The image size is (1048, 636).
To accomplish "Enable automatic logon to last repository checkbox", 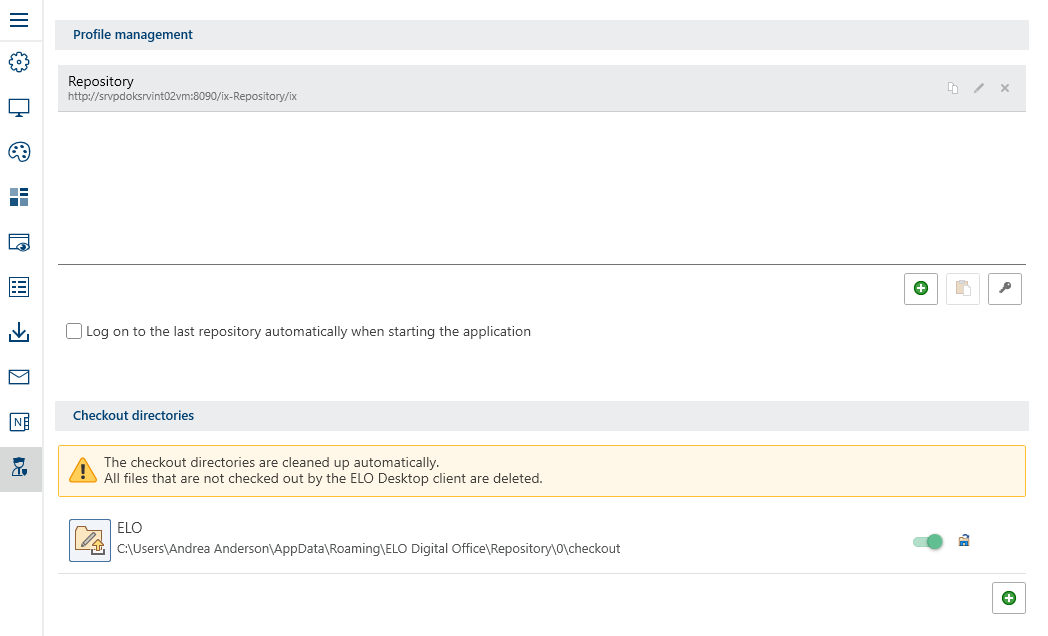I will [74, 331].
